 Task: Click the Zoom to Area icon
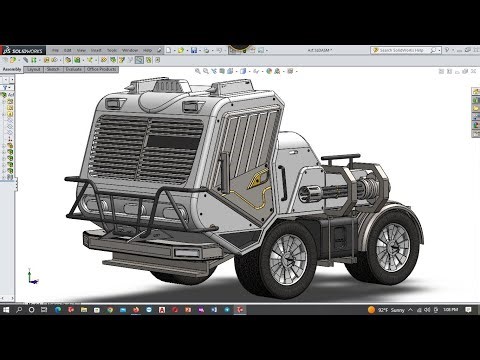point(206,71)
